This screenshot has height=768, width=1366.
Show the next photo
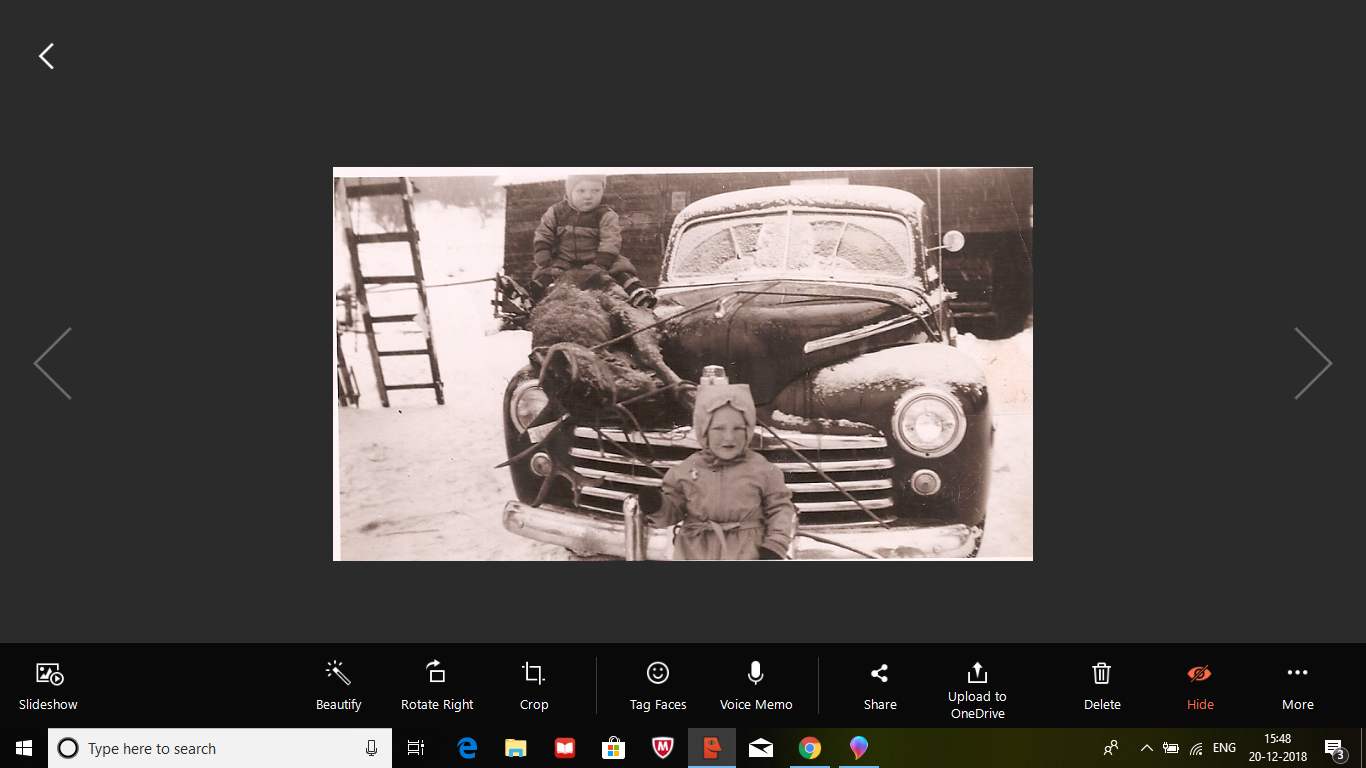tap(1312, 363)
